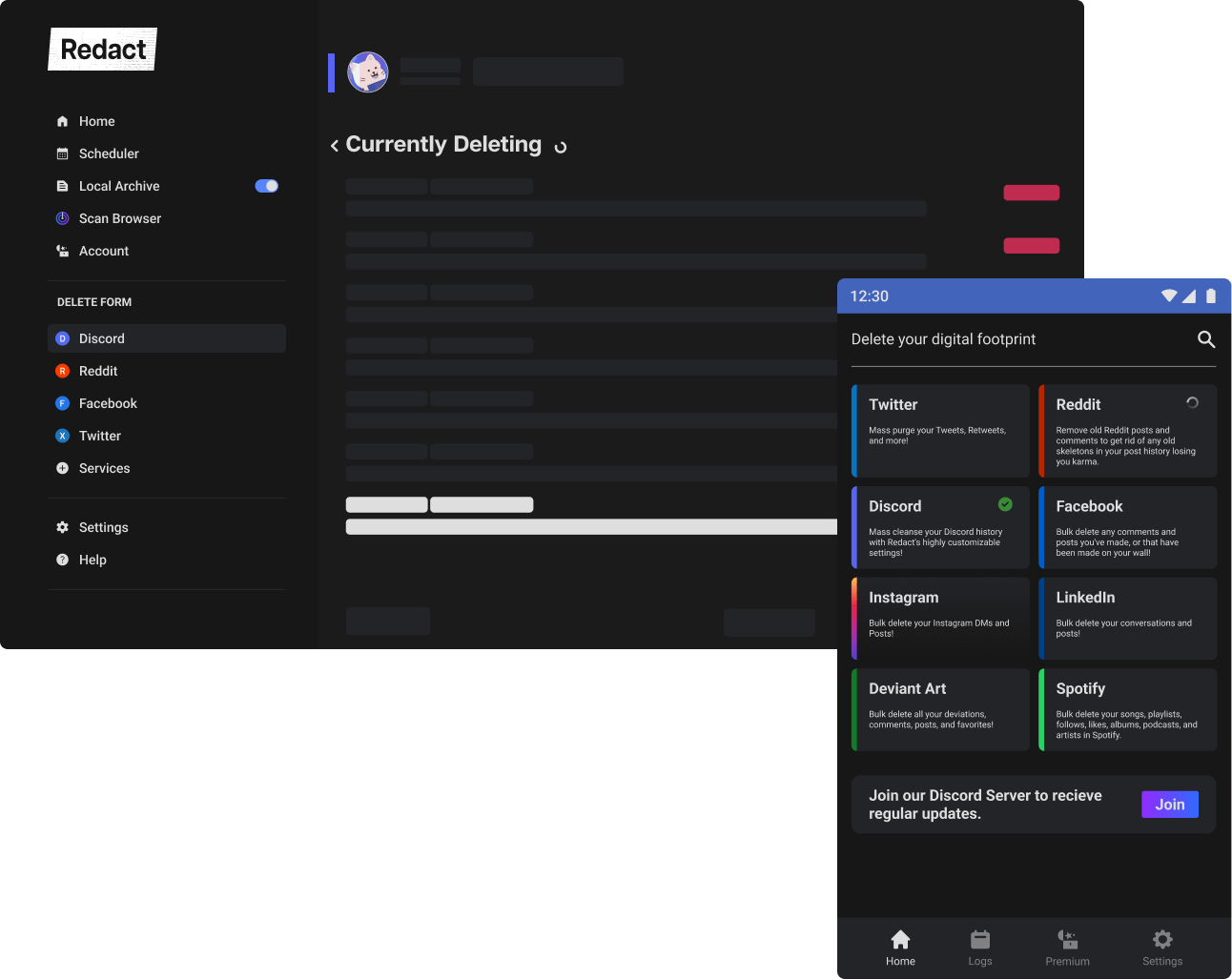Image resolution: width=1232 pixels, height=979 pixels.
Task: Switch to the Settings tab in mobile nav
Action: 1162,948
